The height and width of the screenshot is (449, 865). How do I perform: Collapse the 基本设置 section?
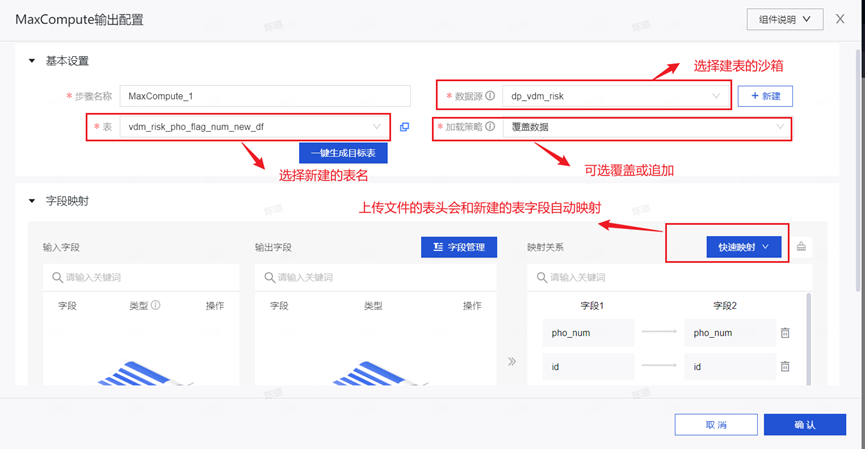(32, 61)
